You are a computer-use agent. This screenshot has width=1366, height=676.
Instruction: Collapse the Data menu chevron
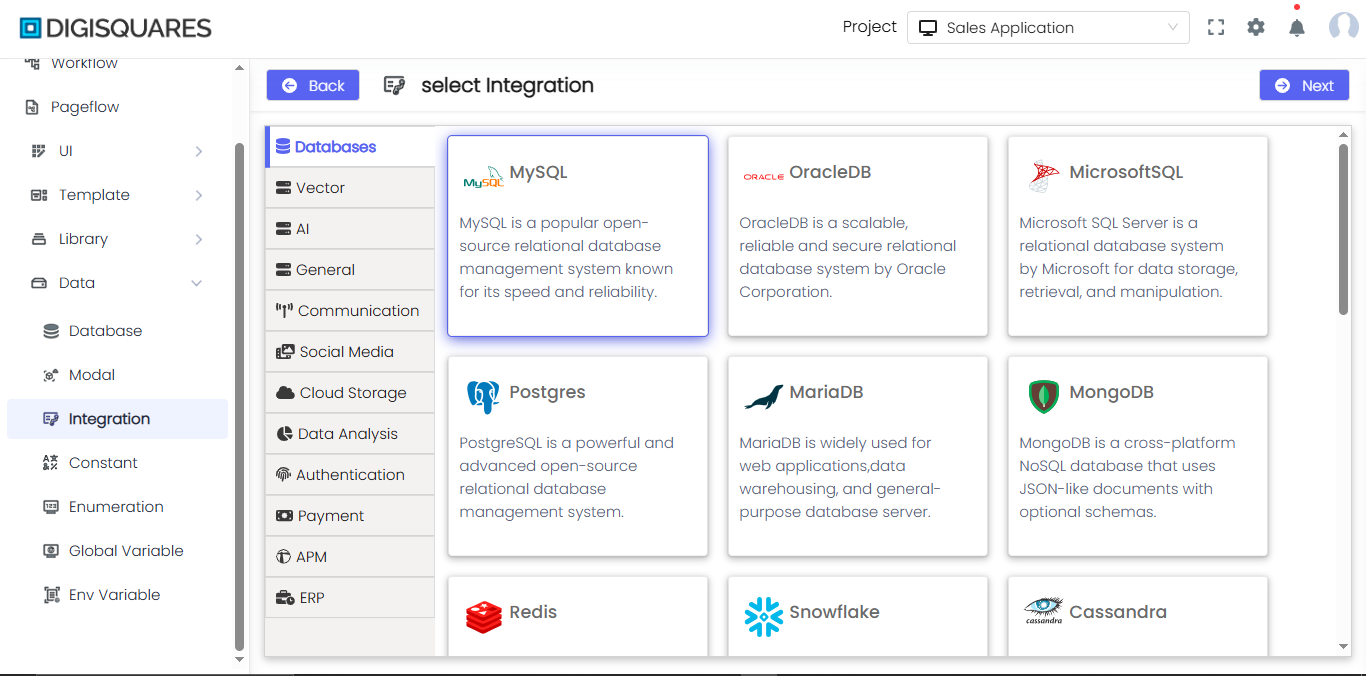pos(196,283)
